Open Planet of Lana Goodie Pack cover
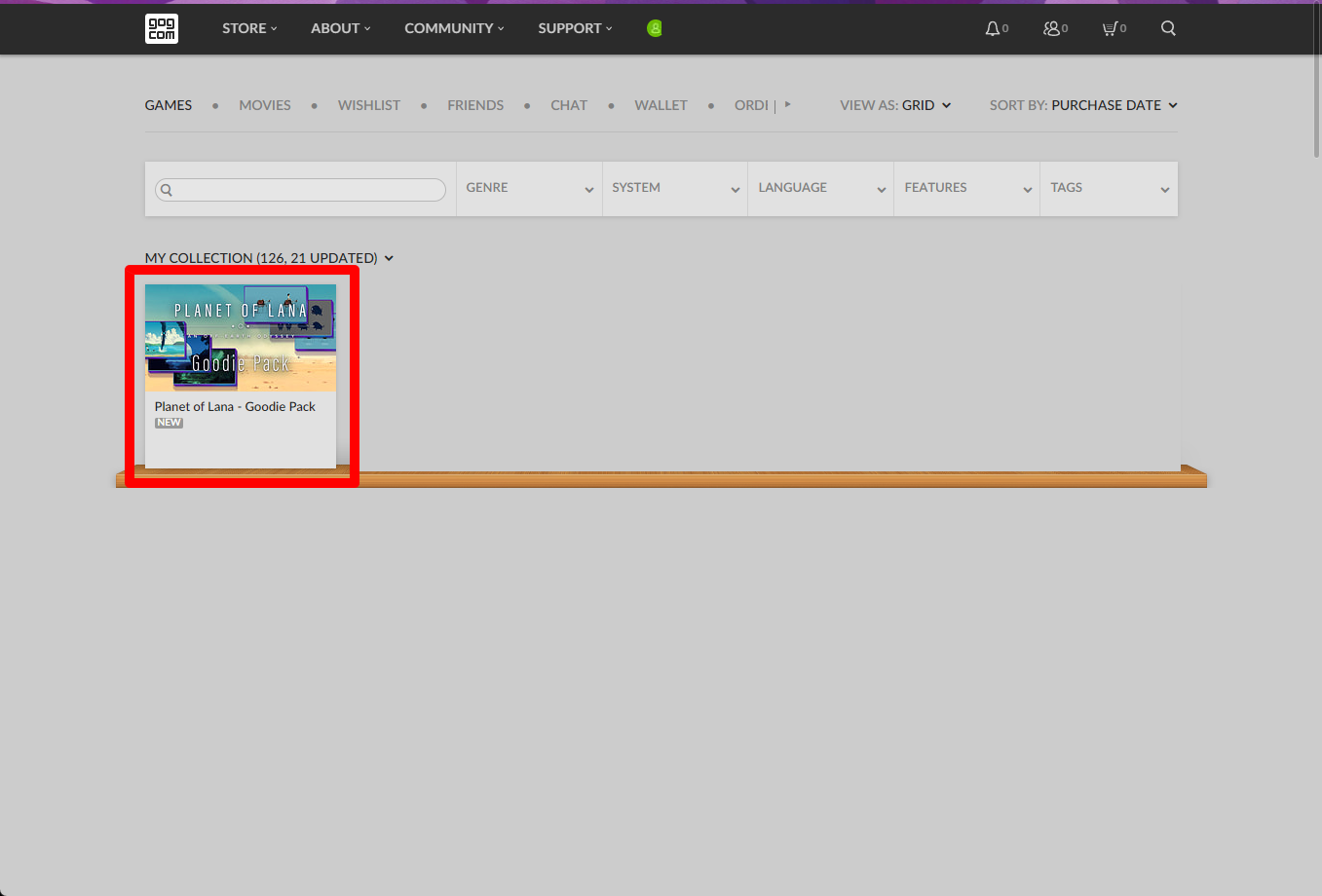The height and width of the screenshot is (896, 1322). (241, 338)
